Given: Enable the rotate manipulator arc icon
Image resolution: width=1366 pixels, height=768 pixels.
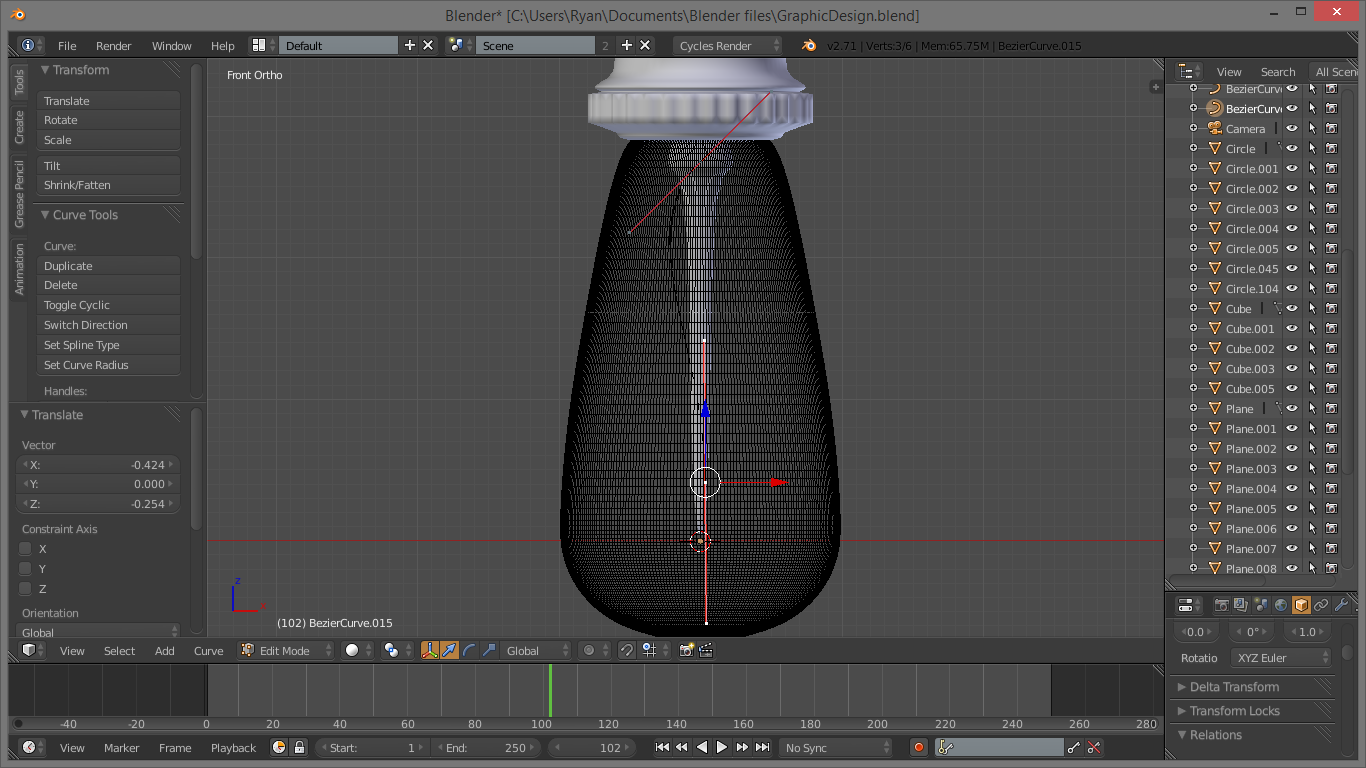Looking at the screenshot, I should pos(469,650).
